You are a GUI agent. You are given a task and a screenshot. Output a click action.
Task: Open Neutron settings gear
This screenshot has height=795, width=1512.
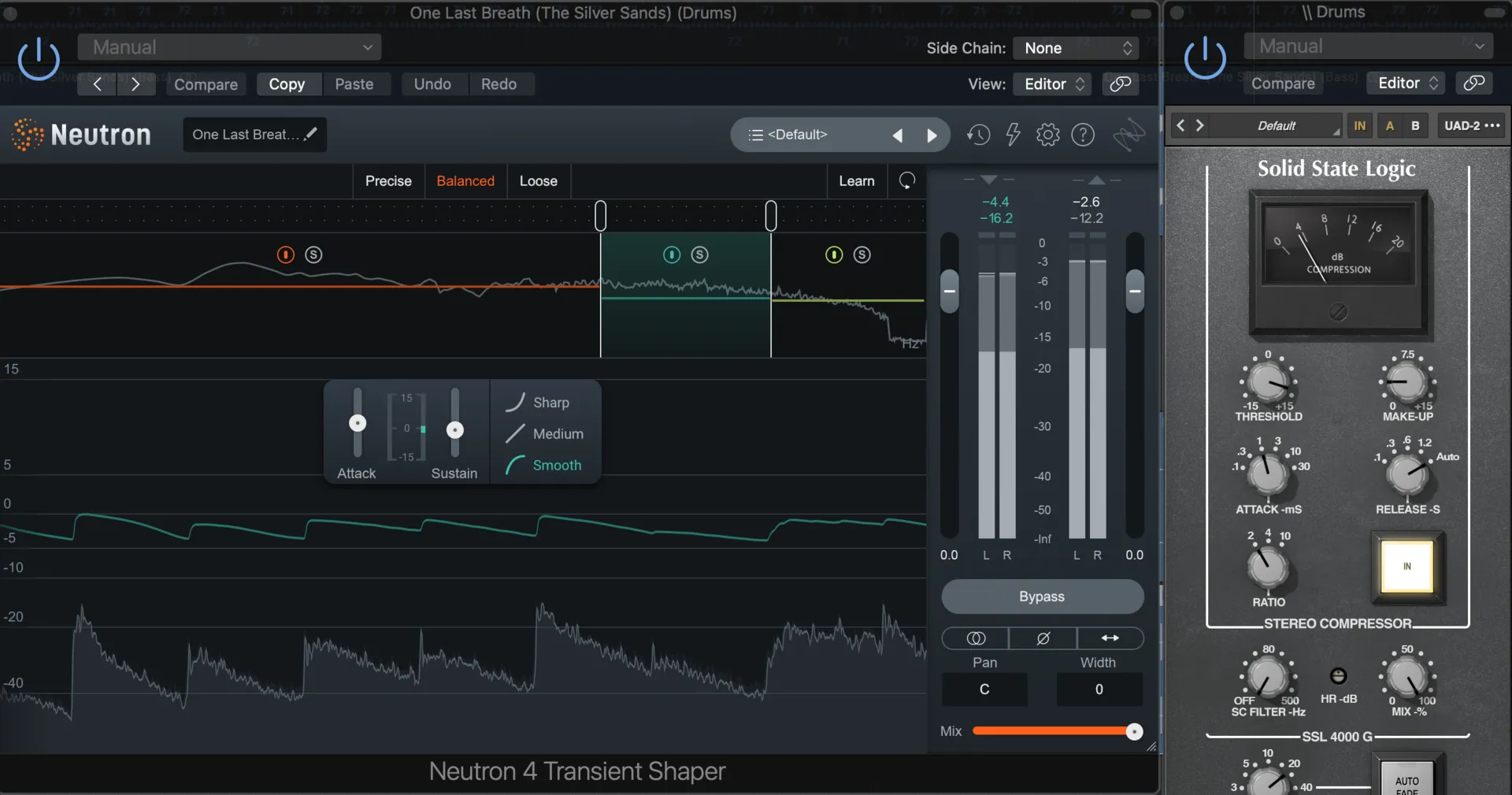pyautogui.click(x=1047, y=135)
